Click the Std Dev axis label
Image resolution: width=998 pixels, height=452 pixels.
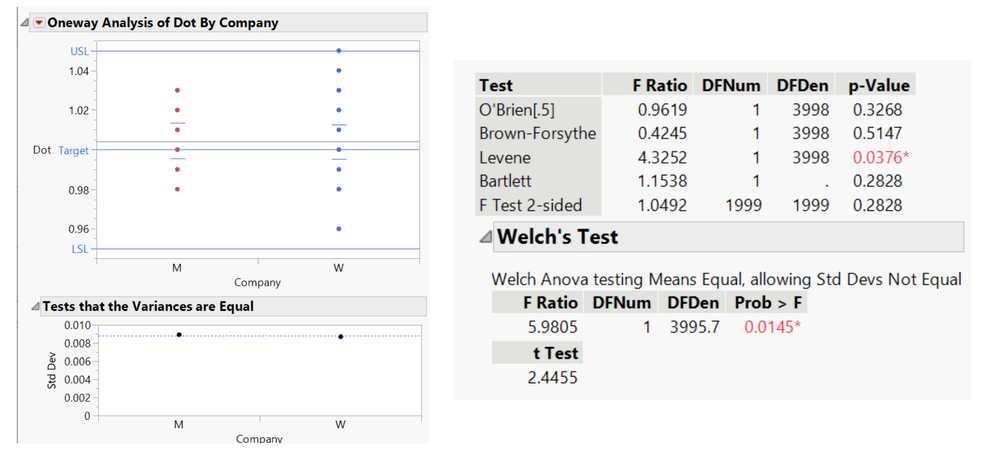coord(53,370)
